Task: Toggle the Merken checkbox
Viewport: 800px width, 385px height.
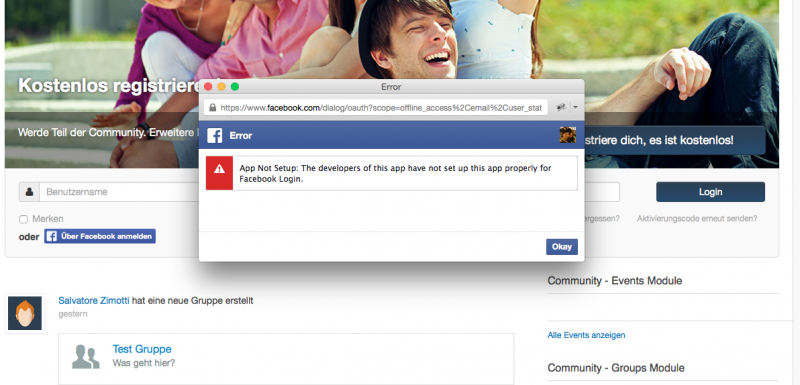Action: [x=23, y=219]
